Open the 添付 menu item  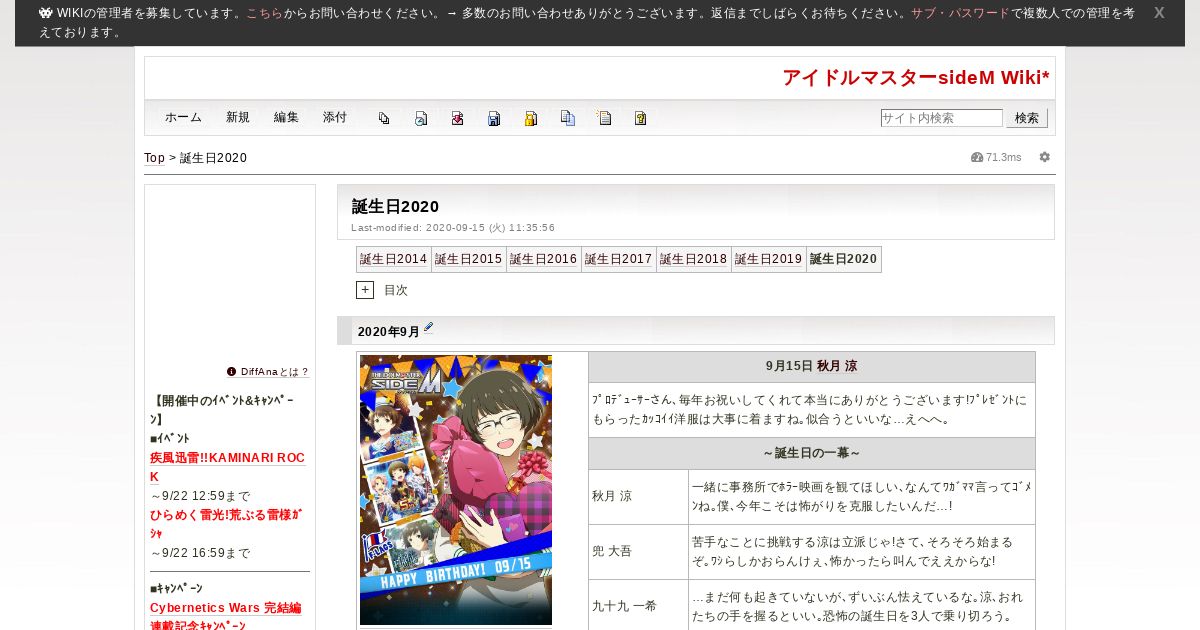[335, 117]
